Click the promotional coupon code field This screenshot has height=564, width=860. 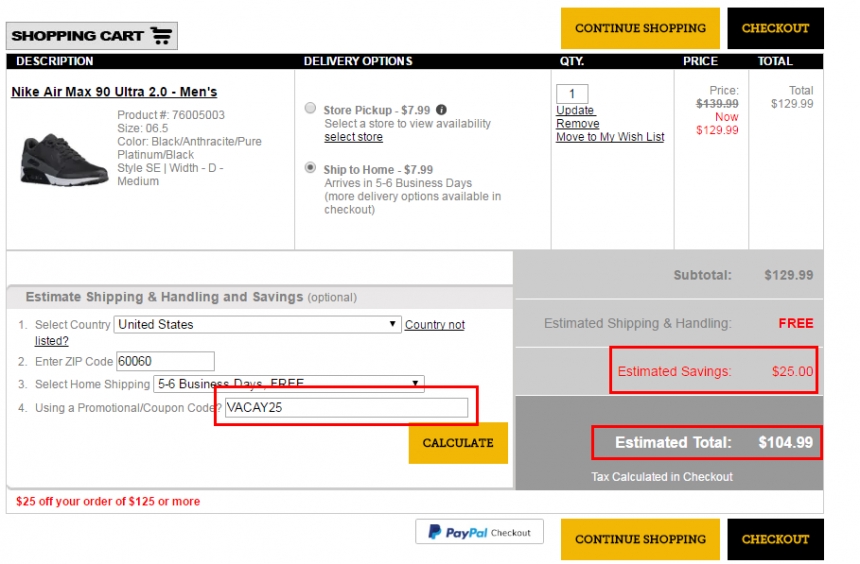[346, 407]
